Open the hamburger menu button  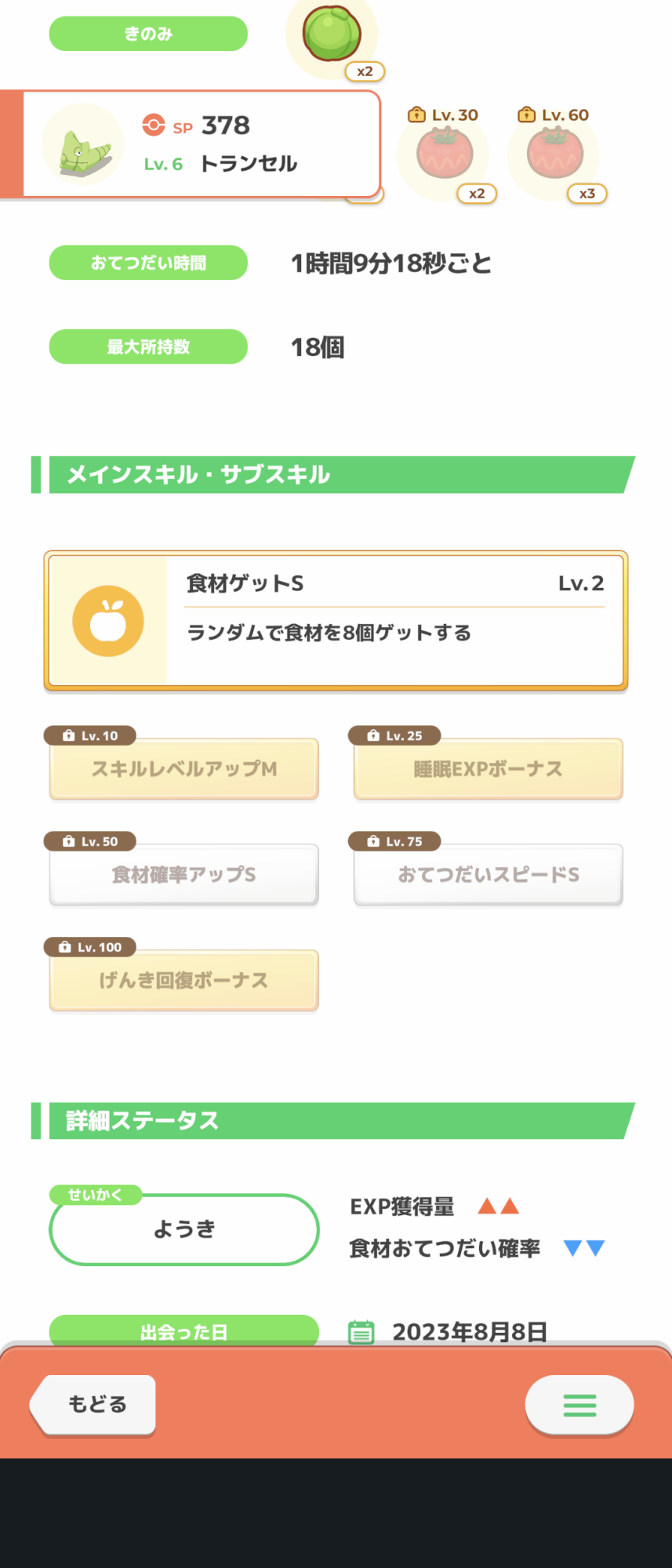coord(579,1405)
